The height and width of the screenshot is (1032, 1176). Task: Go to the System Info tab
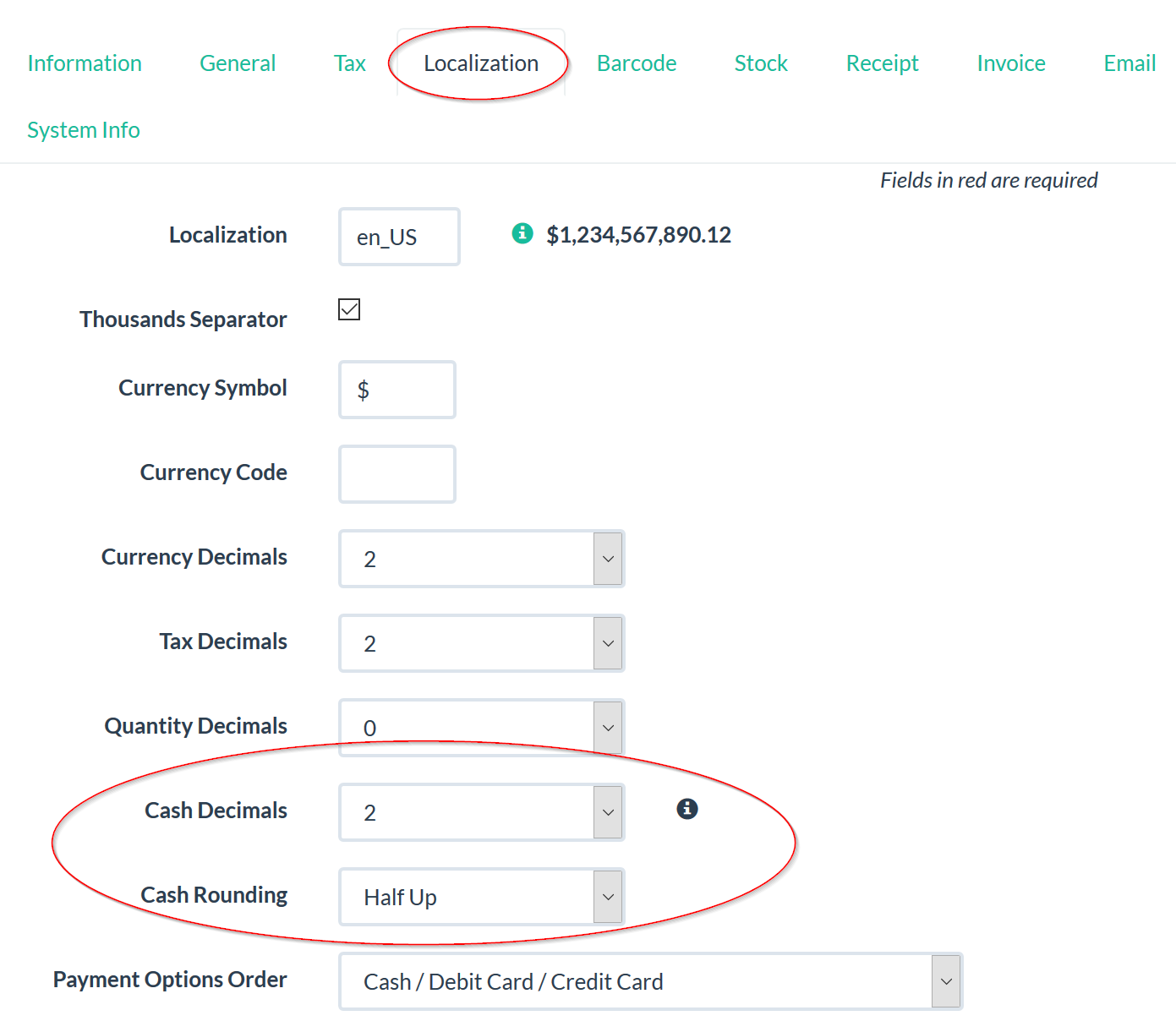83,129
